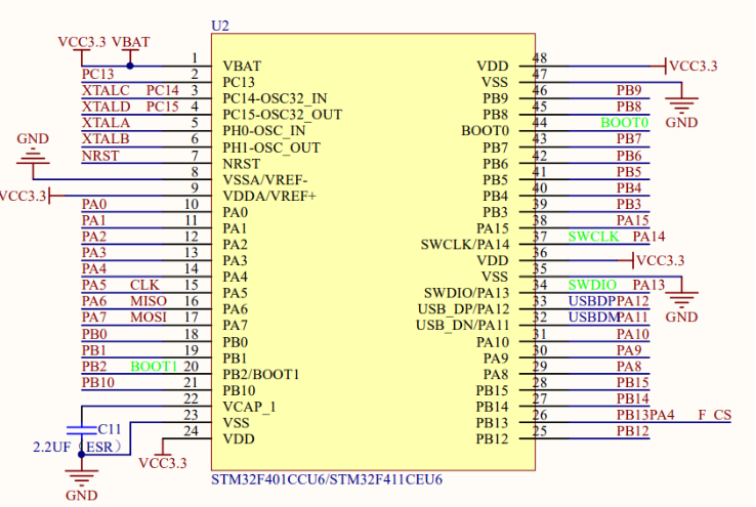The image size is (756, 507).
Task: Select the U2 component designator
Action: coord(220,26)
